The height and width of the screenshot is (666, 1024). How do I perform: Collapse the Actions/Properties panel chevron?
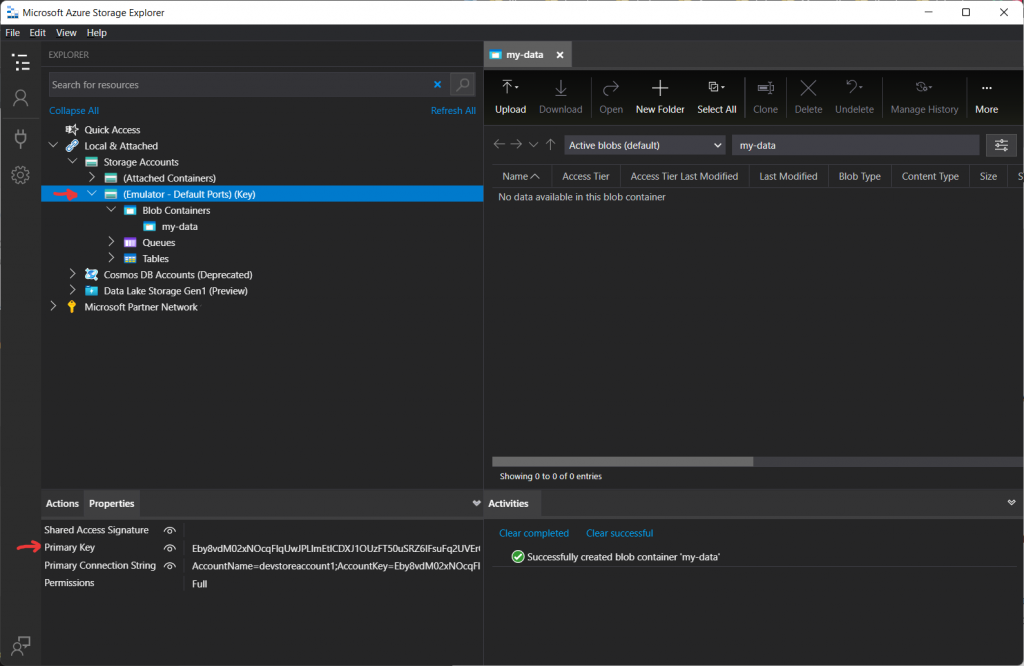pyautogui.click(x=476, y=503)
